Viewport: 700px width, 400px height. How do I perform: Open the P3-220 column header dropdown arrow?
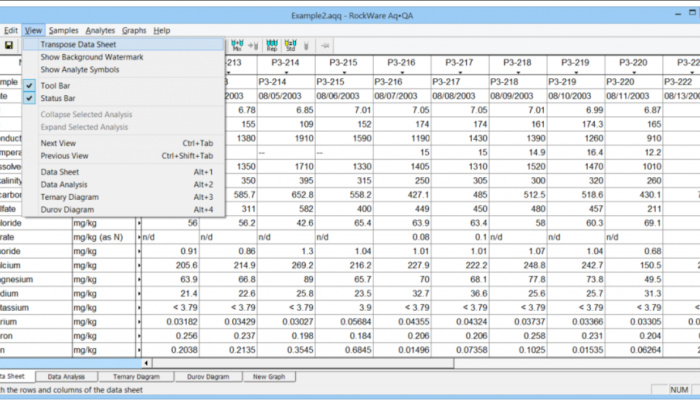pos(634,72)
